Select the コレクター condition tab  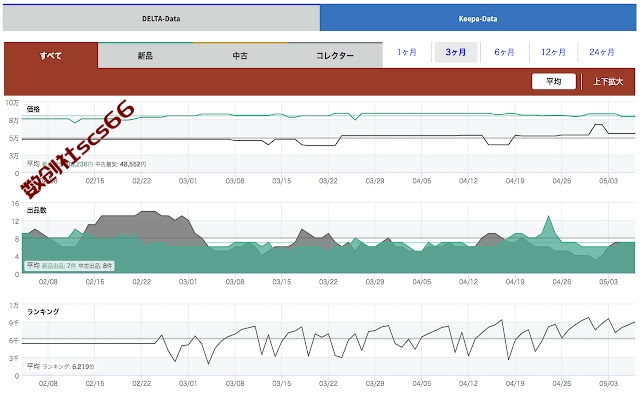coord(335,56)
